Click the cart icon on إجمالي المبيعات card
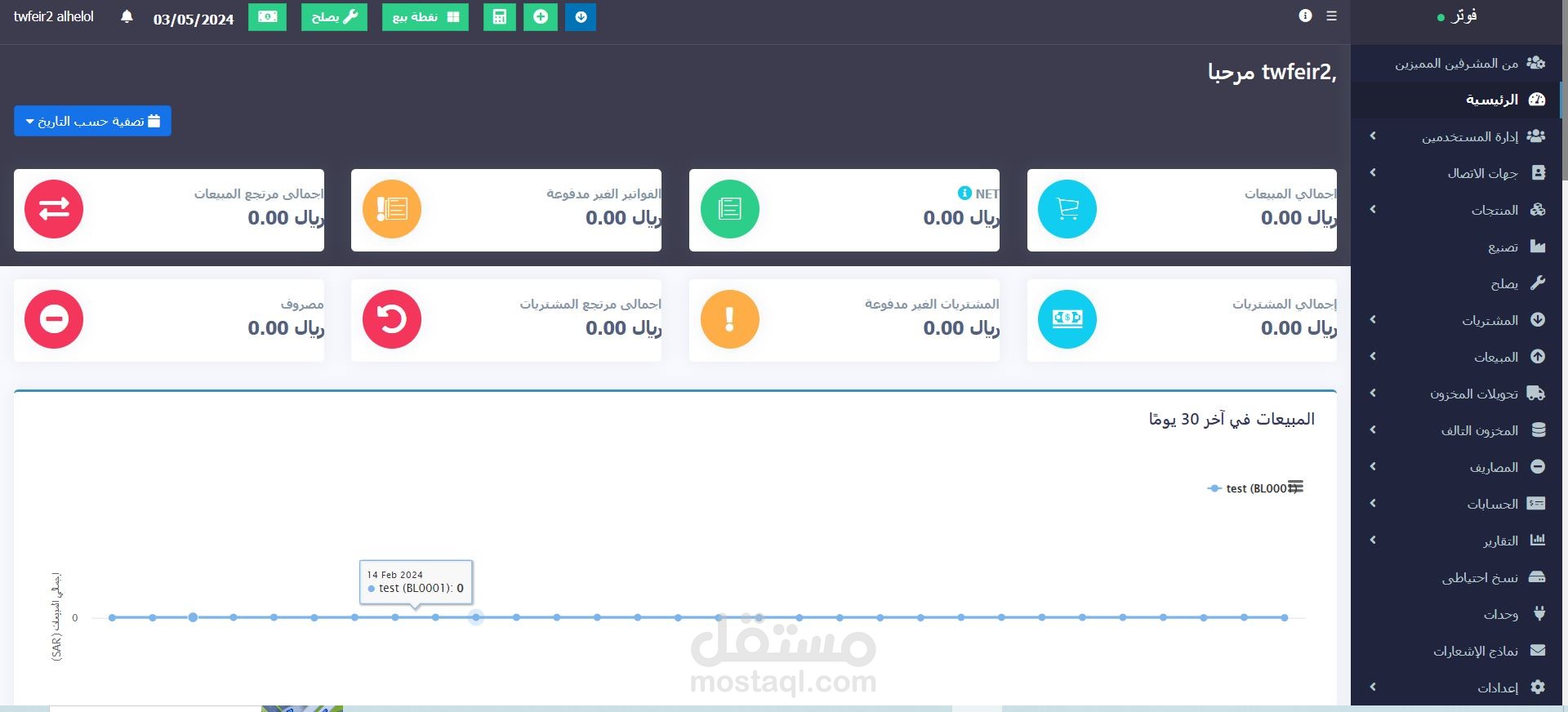This screenshot has height=712, width=1568. [x=1067, y=209]
